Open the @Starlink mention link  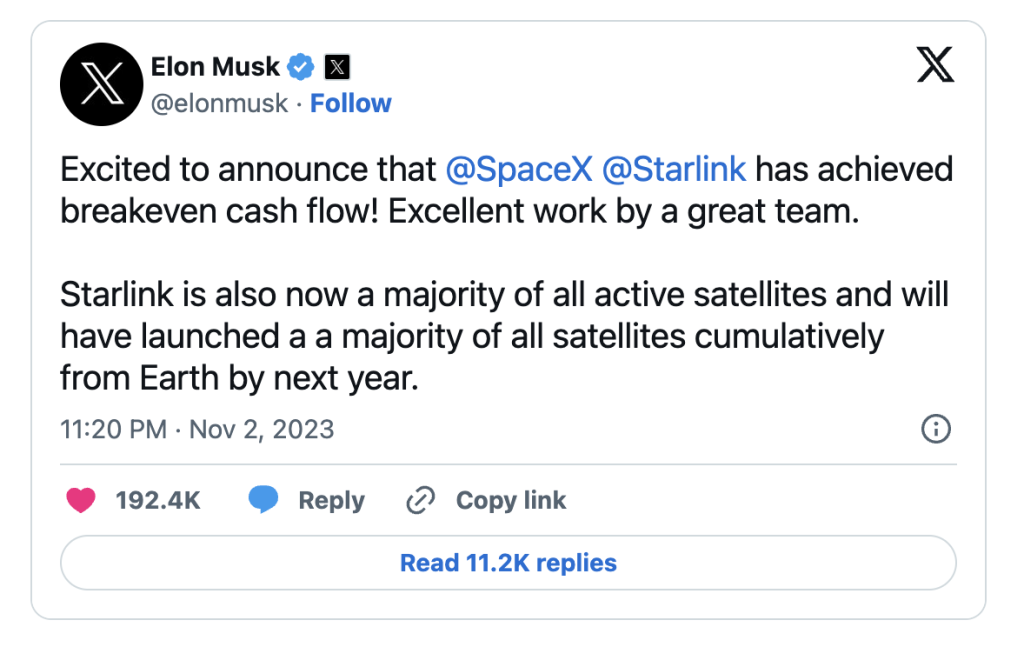coord(673,170)
